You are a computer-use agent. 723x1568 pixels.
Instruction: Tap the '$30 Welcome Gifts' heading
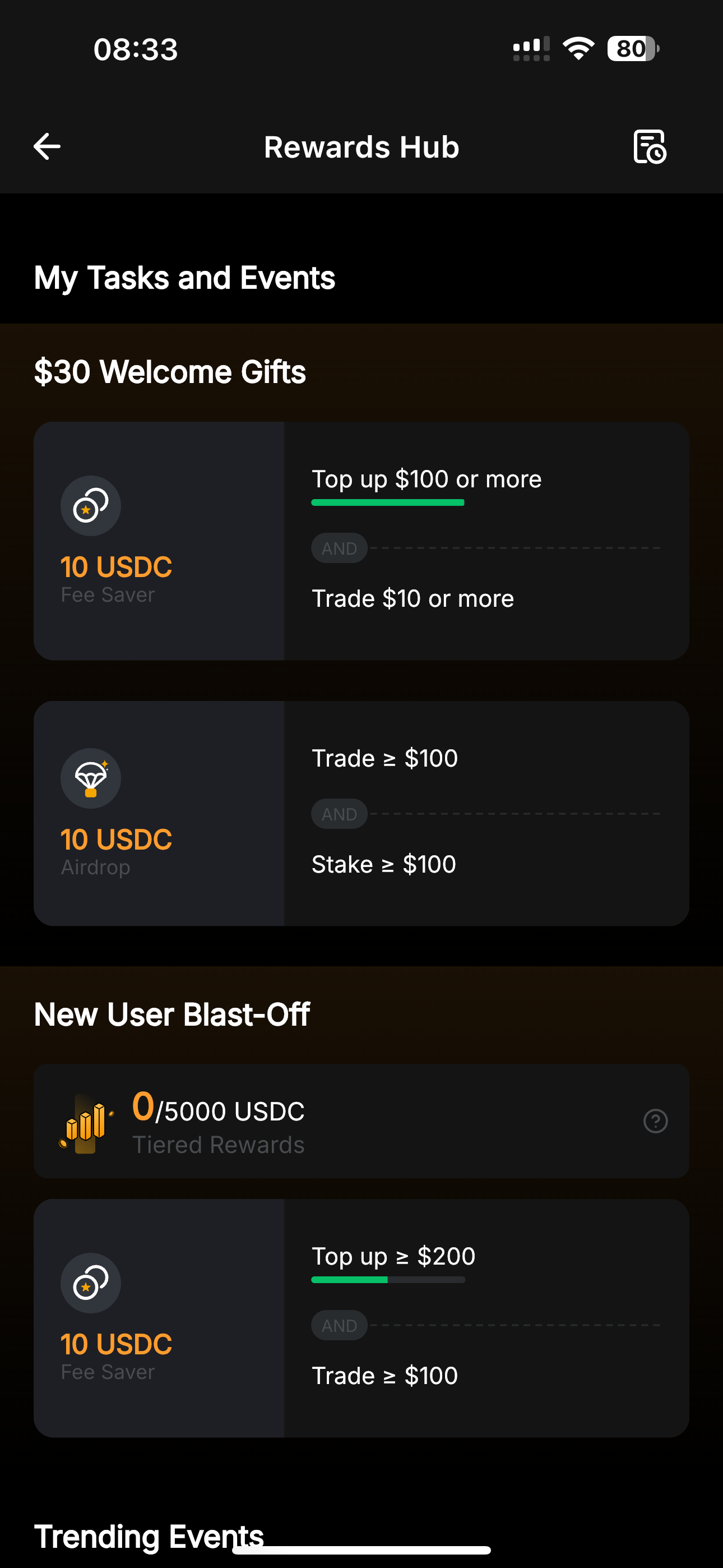(170, 371)
